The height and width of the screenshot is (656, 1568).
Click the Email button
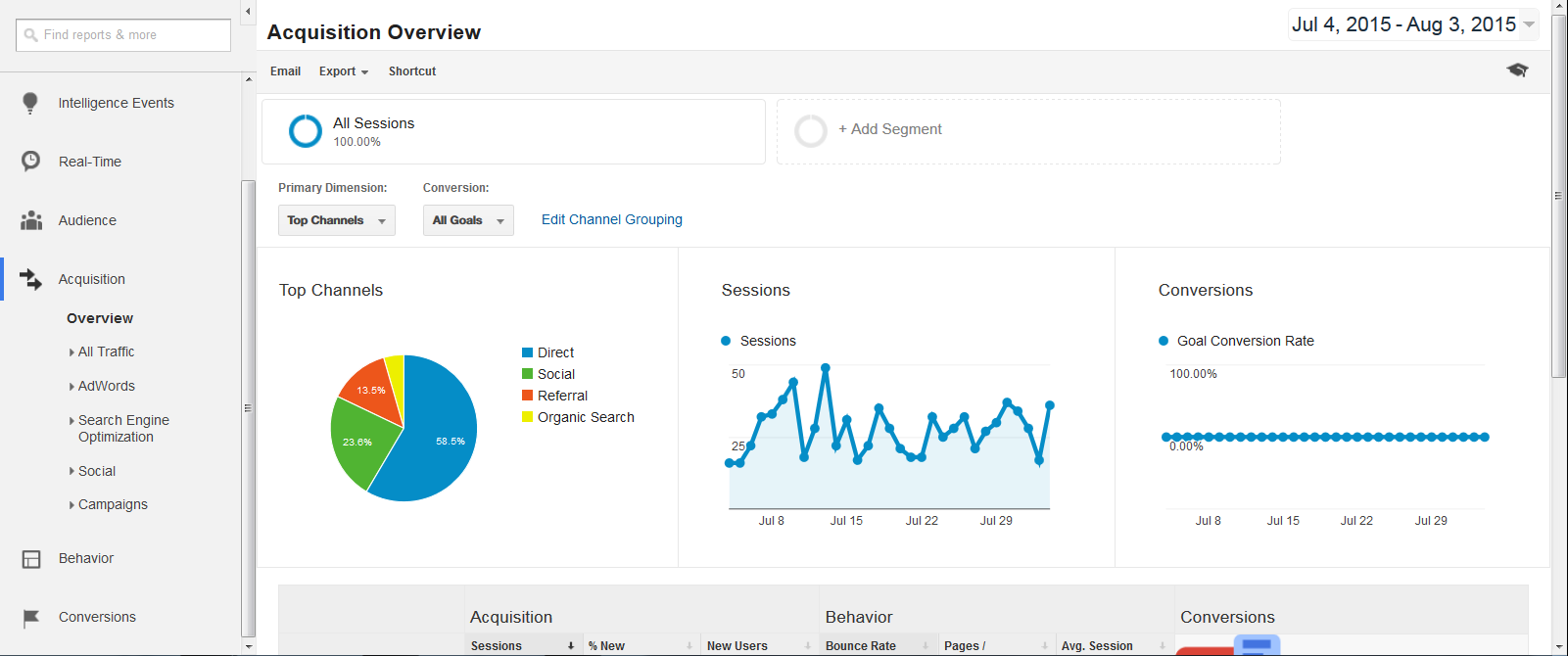tap(286, 71)
